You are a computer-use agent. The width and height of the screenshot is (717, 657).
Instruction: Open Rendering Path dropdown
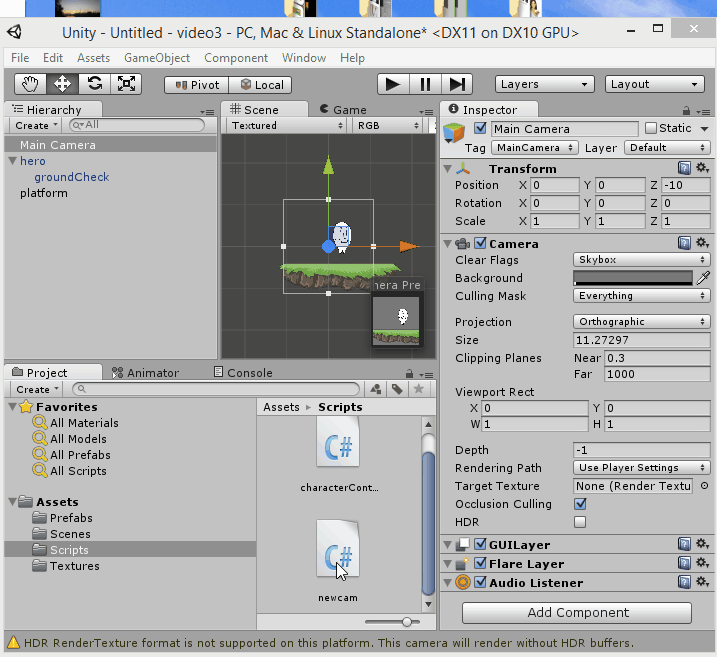(x=642, y=468)
